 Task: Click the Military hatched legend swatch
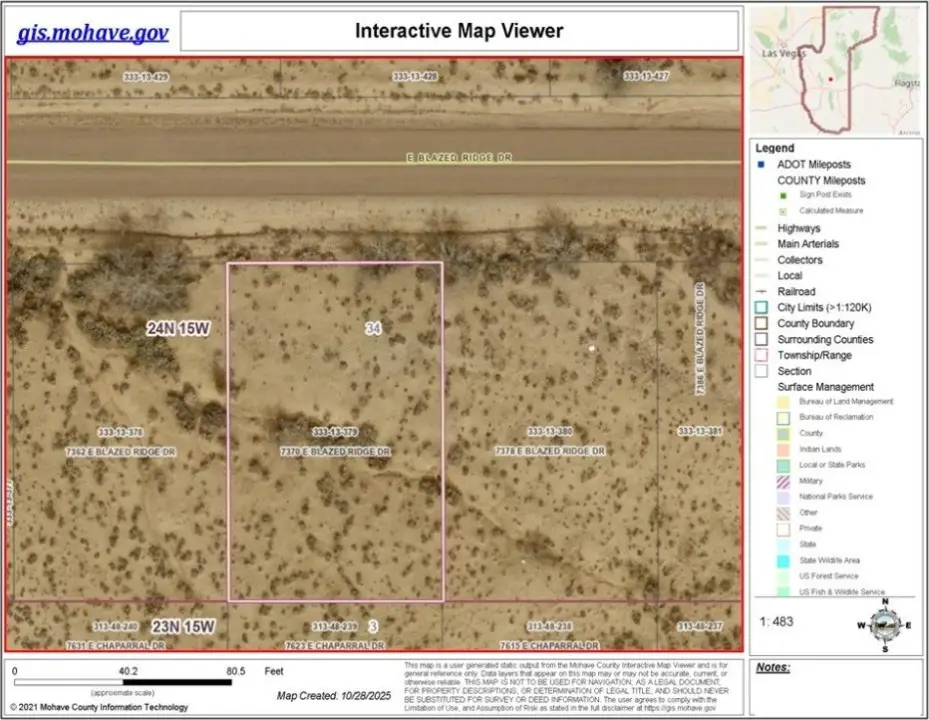785,481
